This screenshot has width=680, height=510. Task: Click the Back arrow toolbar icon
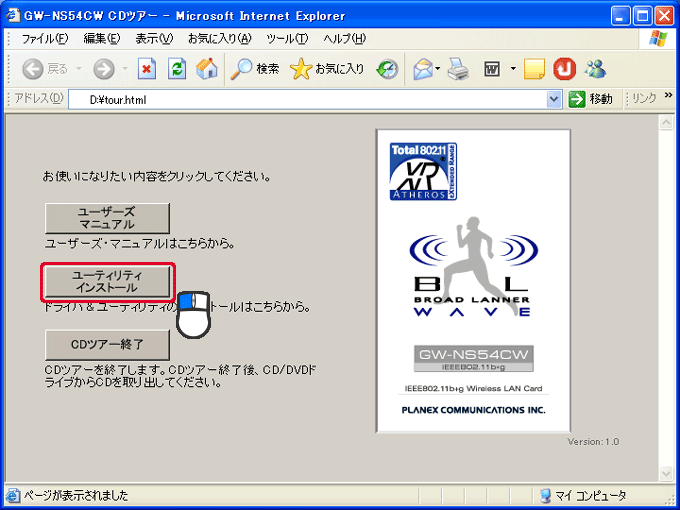pyautogui.click(x=33, y=69)
